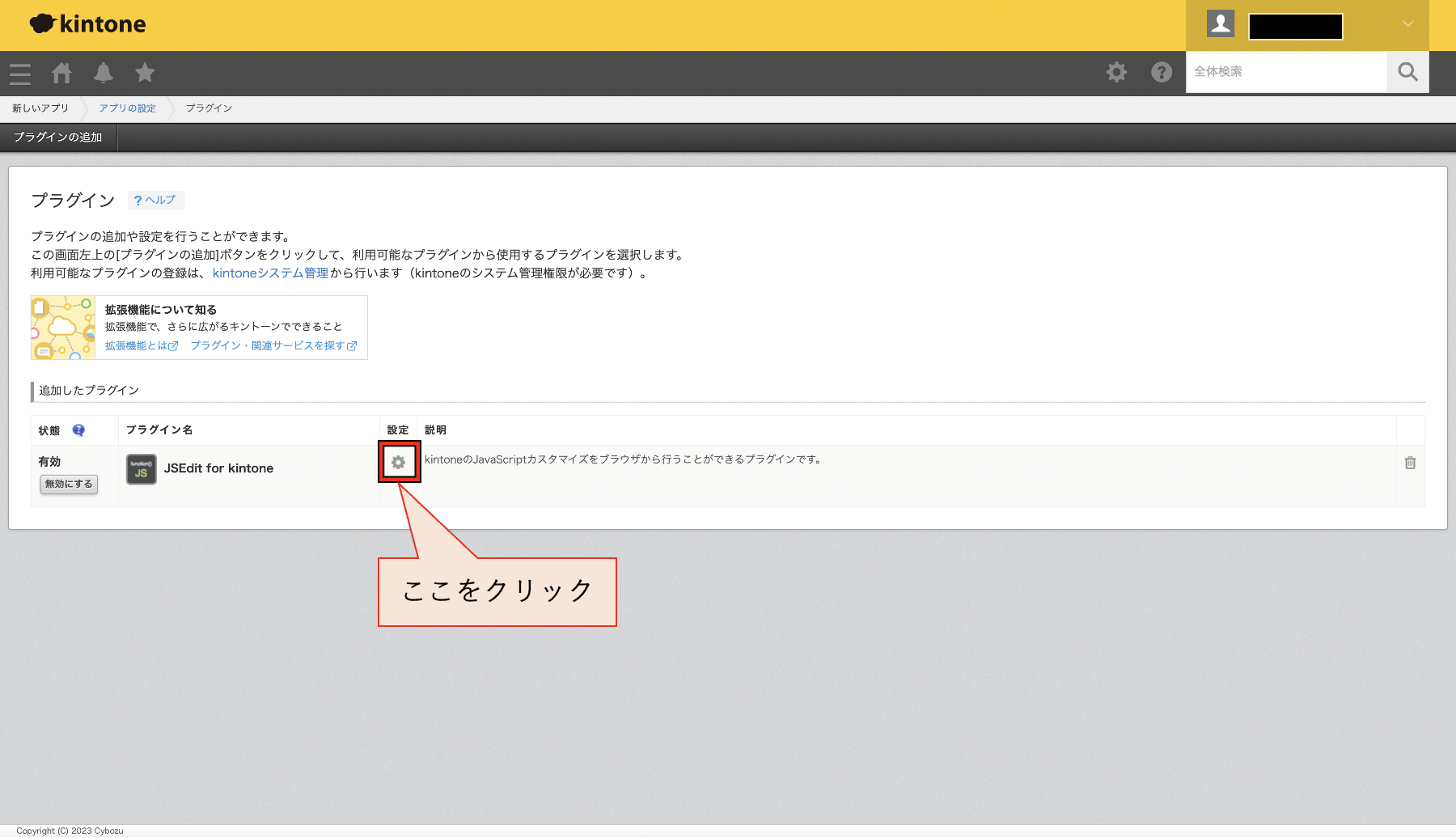Viewport: 1456px width, 838px height.
Task: Disable the plugin with 無効にする button
Action: 69,484
